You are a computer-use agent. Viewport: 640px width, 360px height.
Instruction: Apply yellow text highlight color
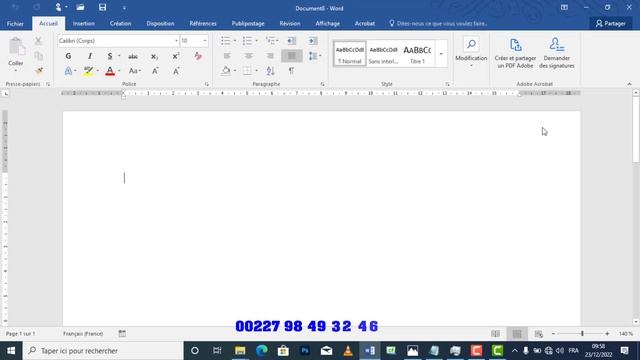[88, 71]
